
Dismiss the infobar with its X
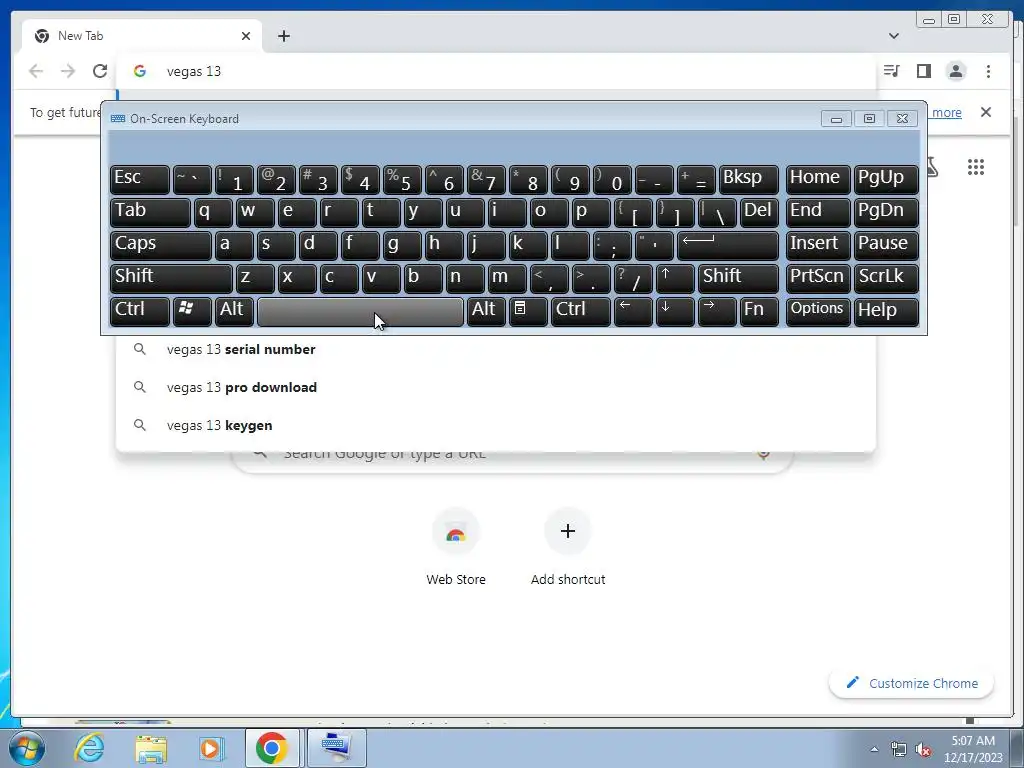(986, 112)
